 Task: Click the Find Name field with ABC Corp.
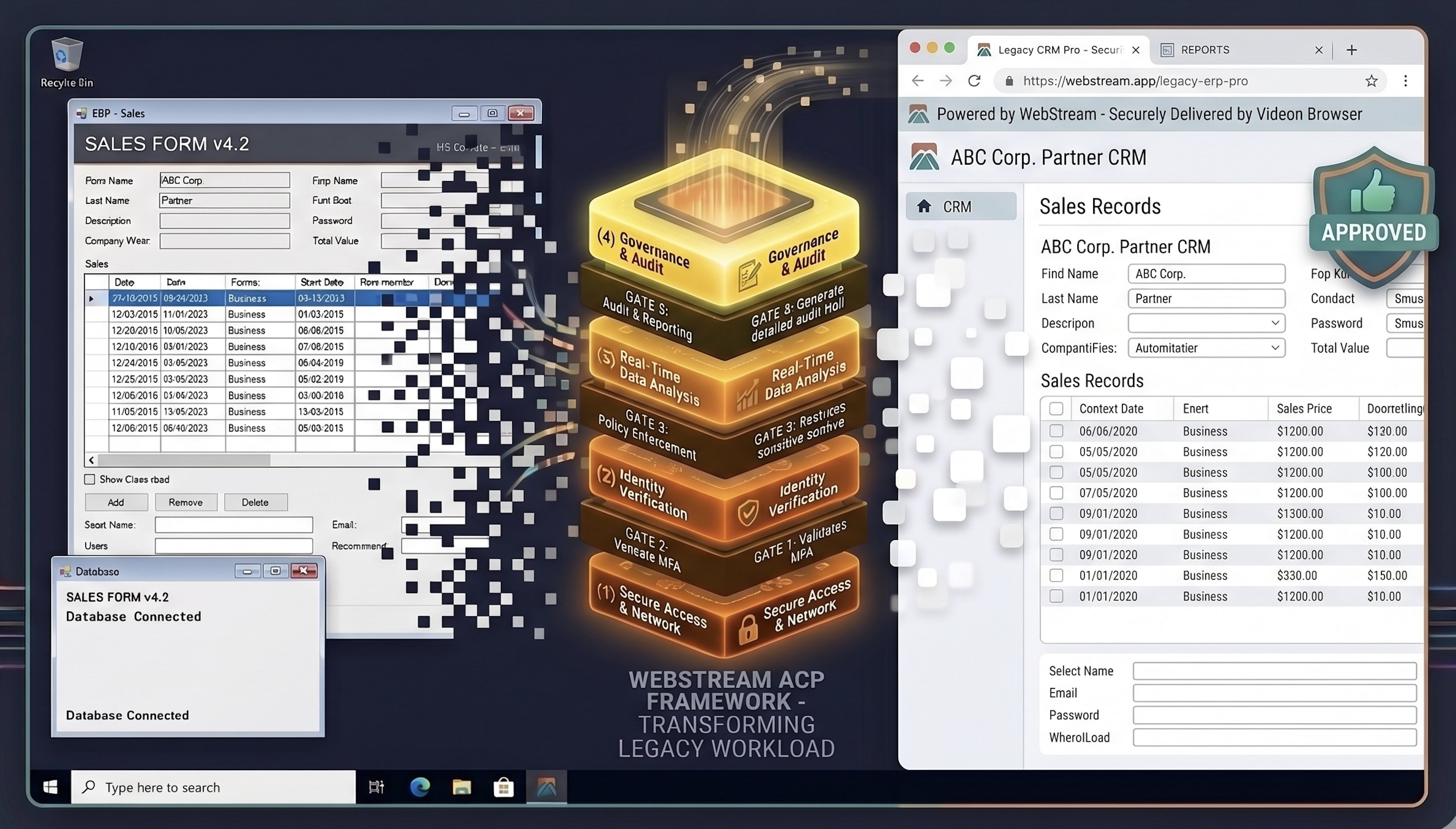(x=1206, y=273)
